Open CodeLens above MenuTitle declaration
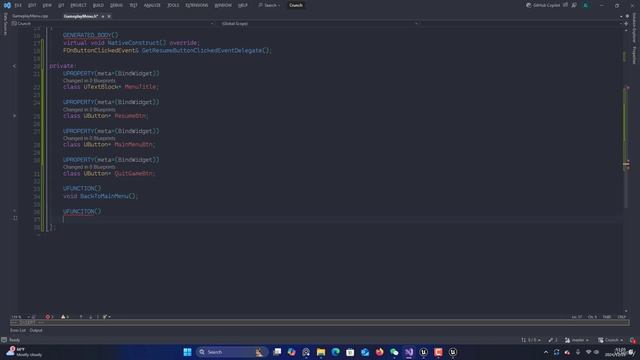 pyautogui.click(x=89, y=81)
